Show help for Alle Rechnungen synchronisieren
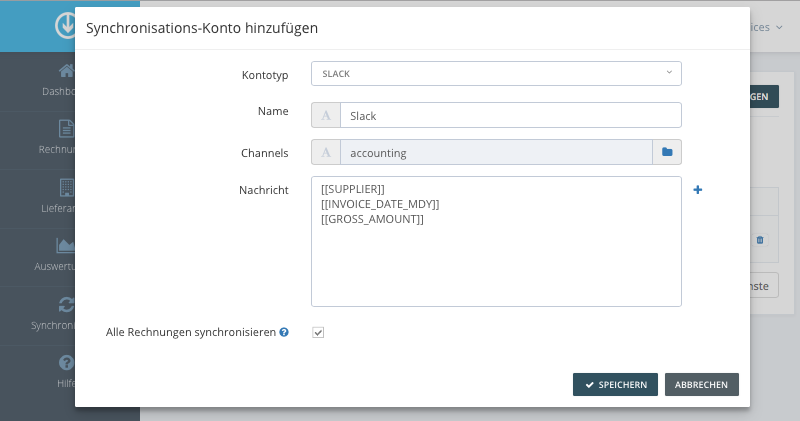Viewport: 800px width, 421px height. 284,332
